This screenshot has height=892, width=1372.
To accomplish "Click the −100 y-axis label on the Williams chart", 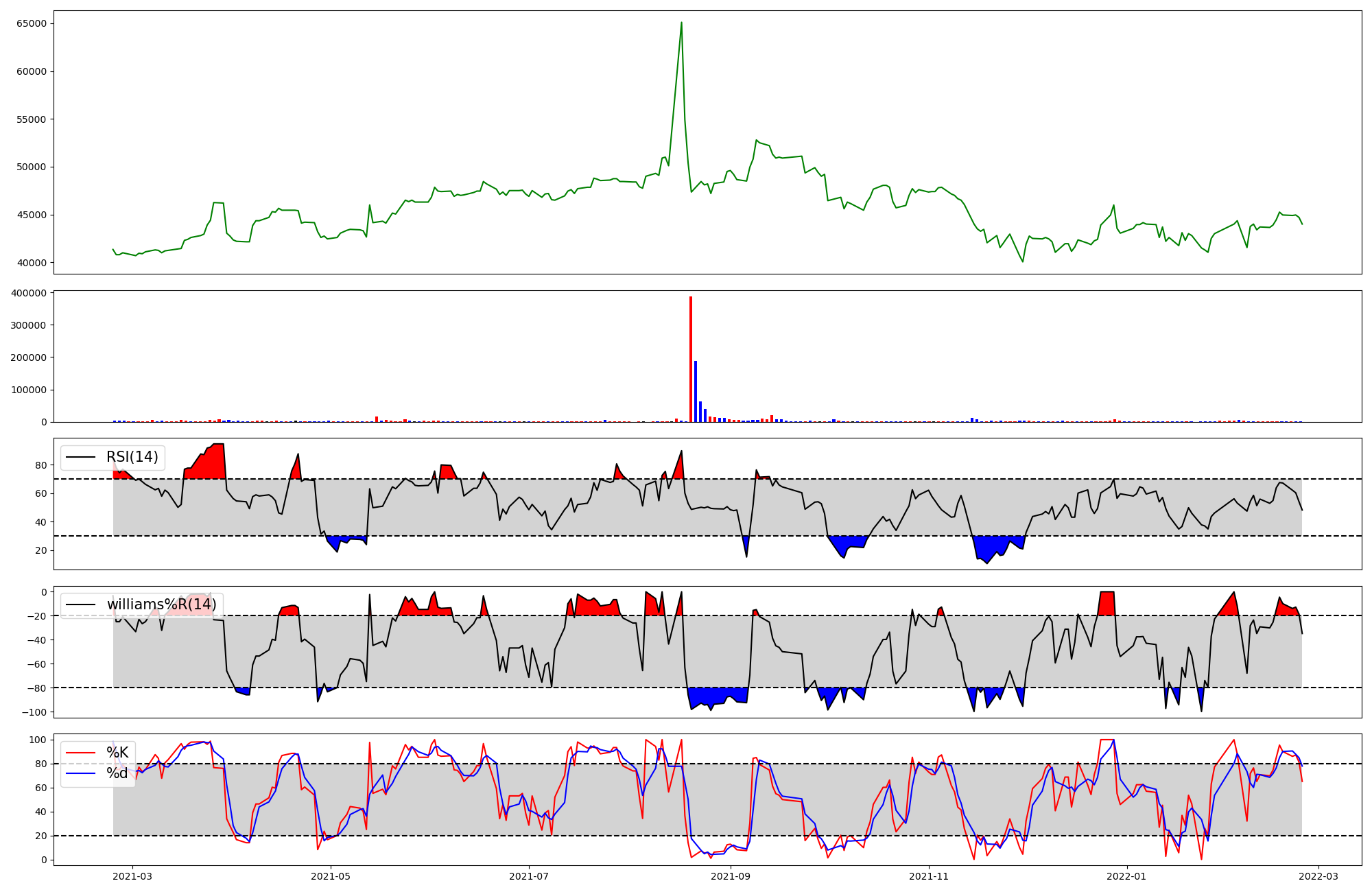I will coord(33,712).
